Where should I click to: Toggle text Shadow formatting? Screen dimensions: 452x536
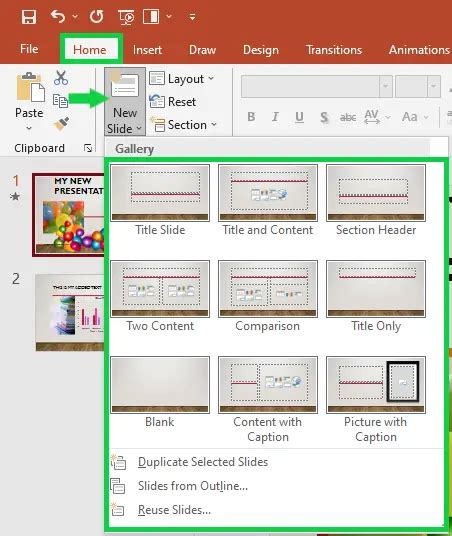click(x=324, y=117)
